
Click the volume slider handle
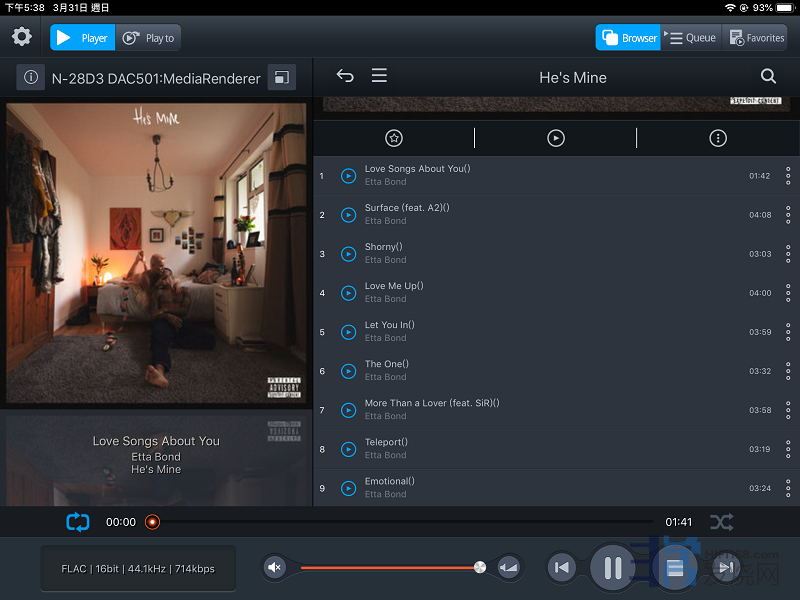pyautogui.click(x=480, y=568)
